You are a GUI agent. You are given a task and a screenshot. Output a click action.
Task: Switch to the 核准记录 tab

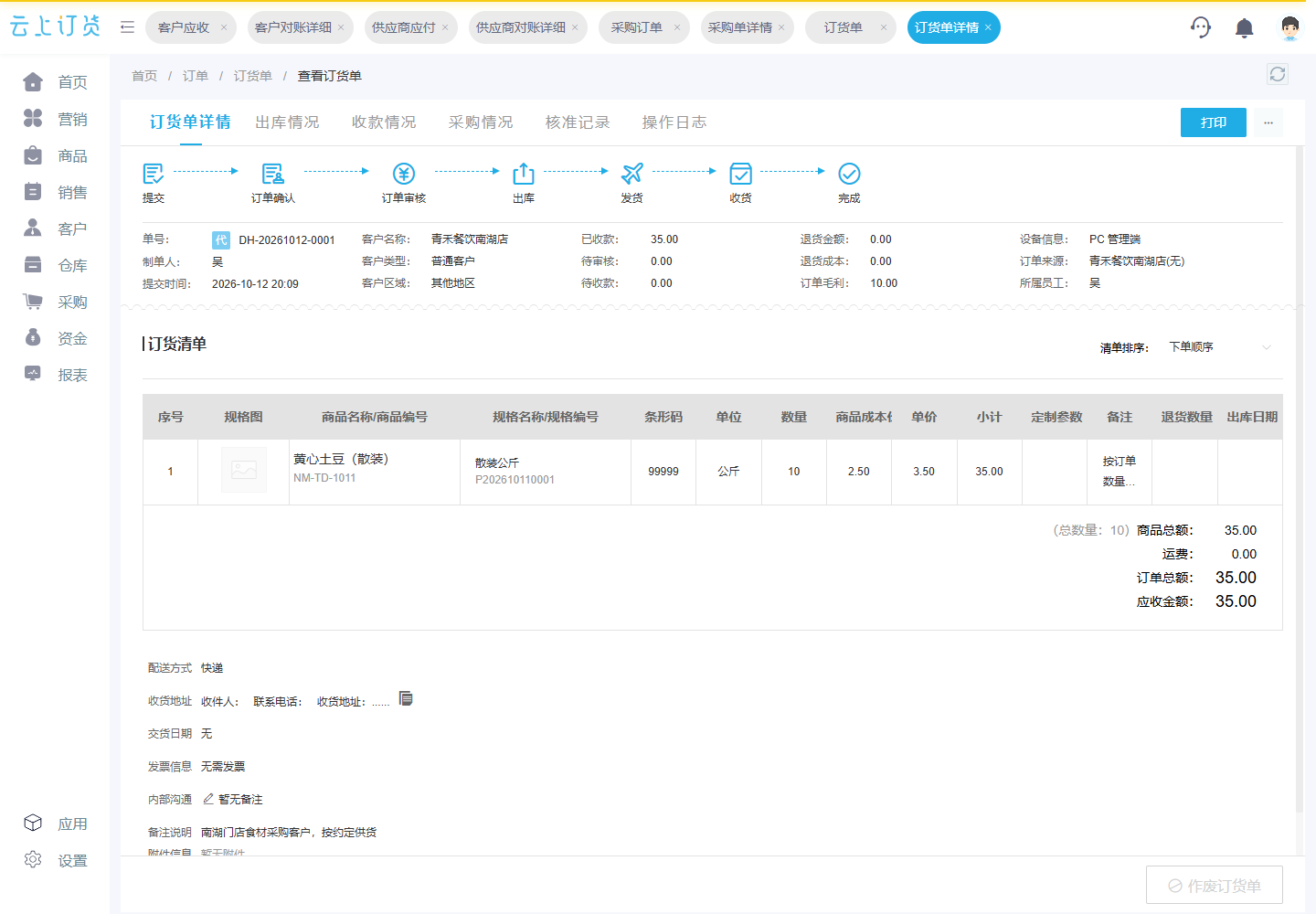578,122
